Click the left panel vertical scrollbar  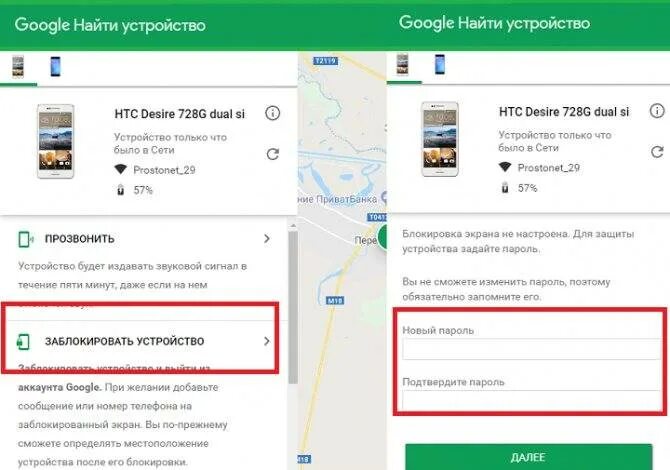[293, 307]
